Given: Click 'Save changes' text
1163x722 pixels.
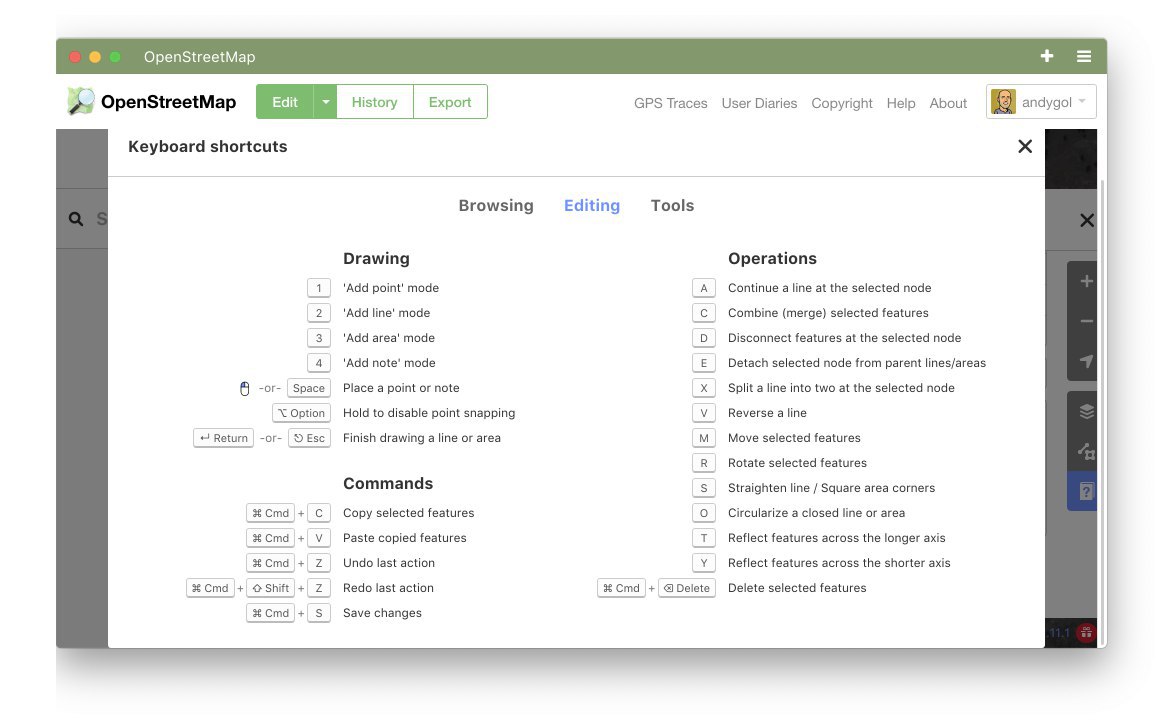Looking at the screenshot, I should coord(382,613).
